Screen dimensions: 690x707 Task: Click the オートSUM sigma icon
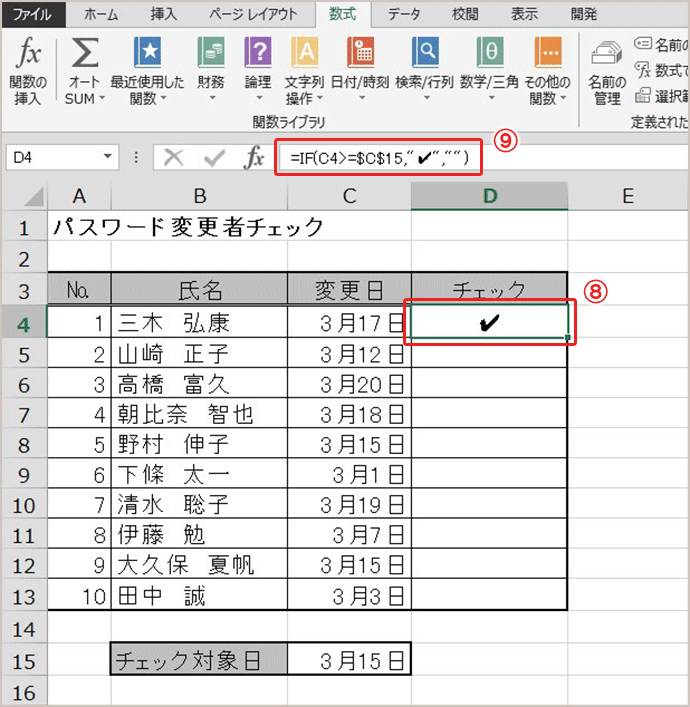(85, 52)
